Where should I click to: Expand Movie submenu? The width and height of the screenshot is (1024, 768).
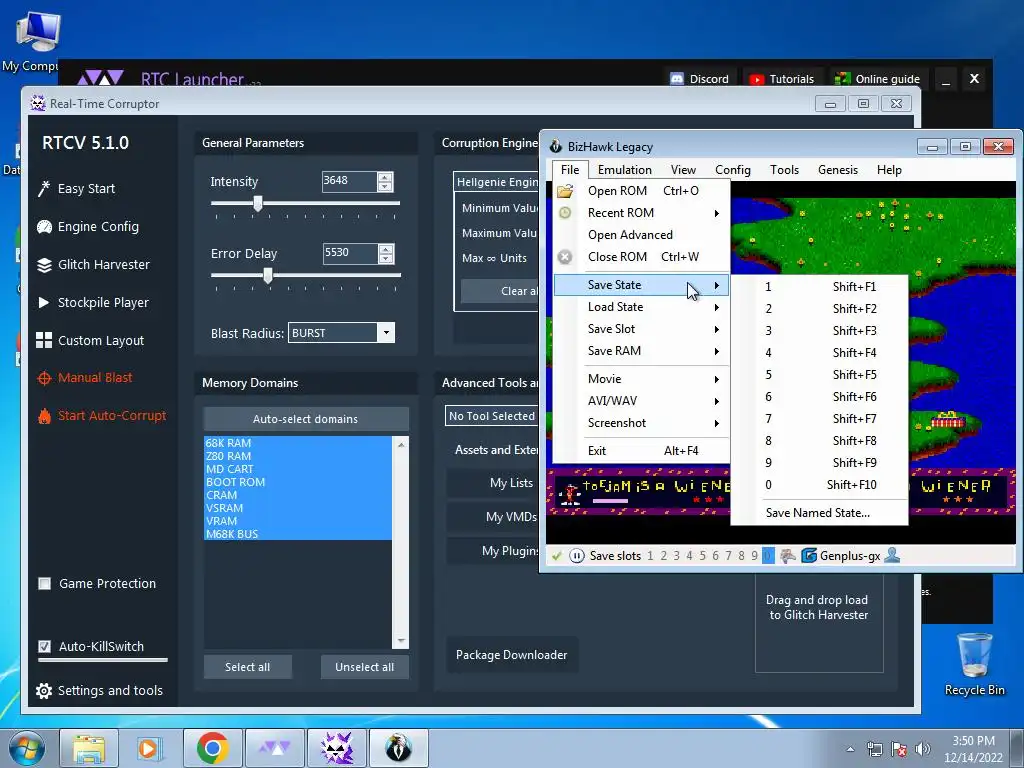[716, 379]
